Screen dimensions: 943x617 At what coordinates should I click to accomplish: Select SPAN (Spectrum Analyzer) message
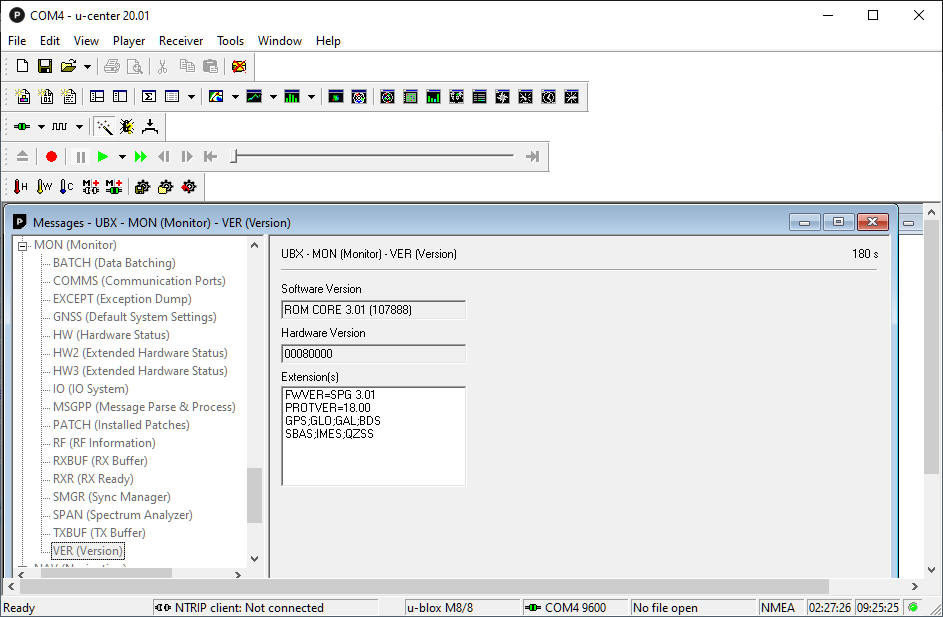(123, 515)
